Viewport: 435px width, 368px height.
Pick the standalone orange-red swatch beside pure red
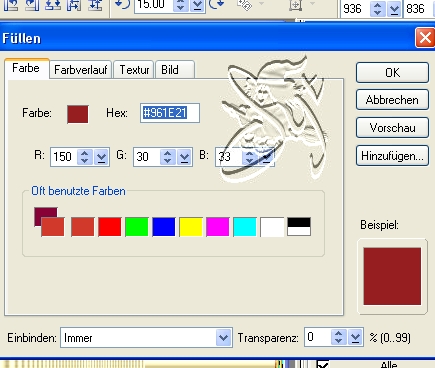[83, 227]
